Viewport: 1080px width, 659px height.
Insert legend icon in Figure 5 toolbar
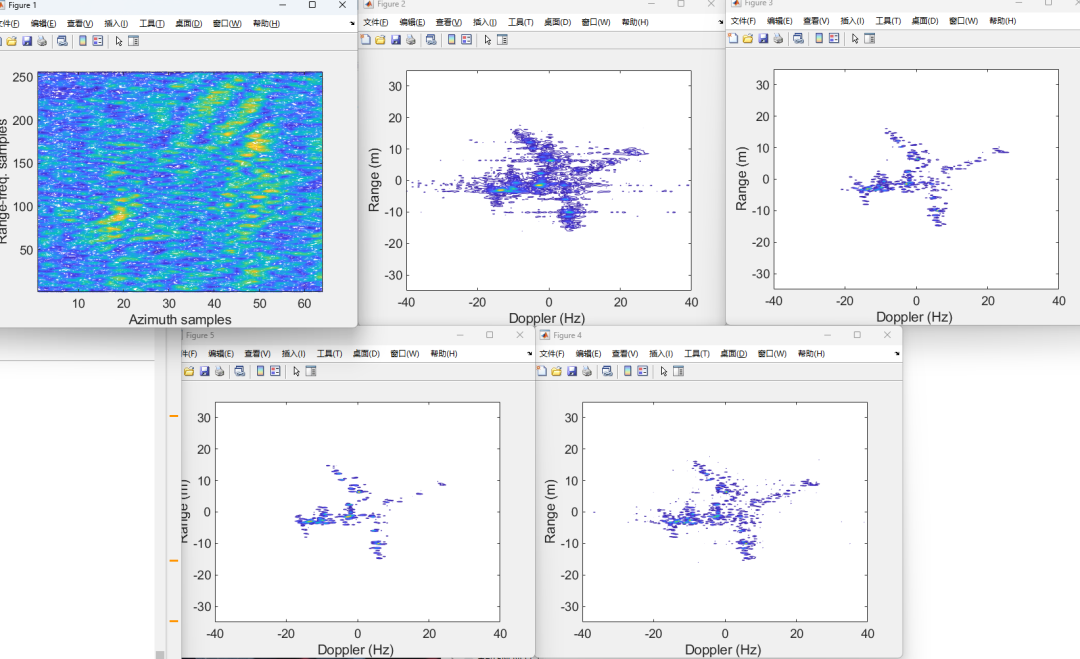tap(276, 371)
